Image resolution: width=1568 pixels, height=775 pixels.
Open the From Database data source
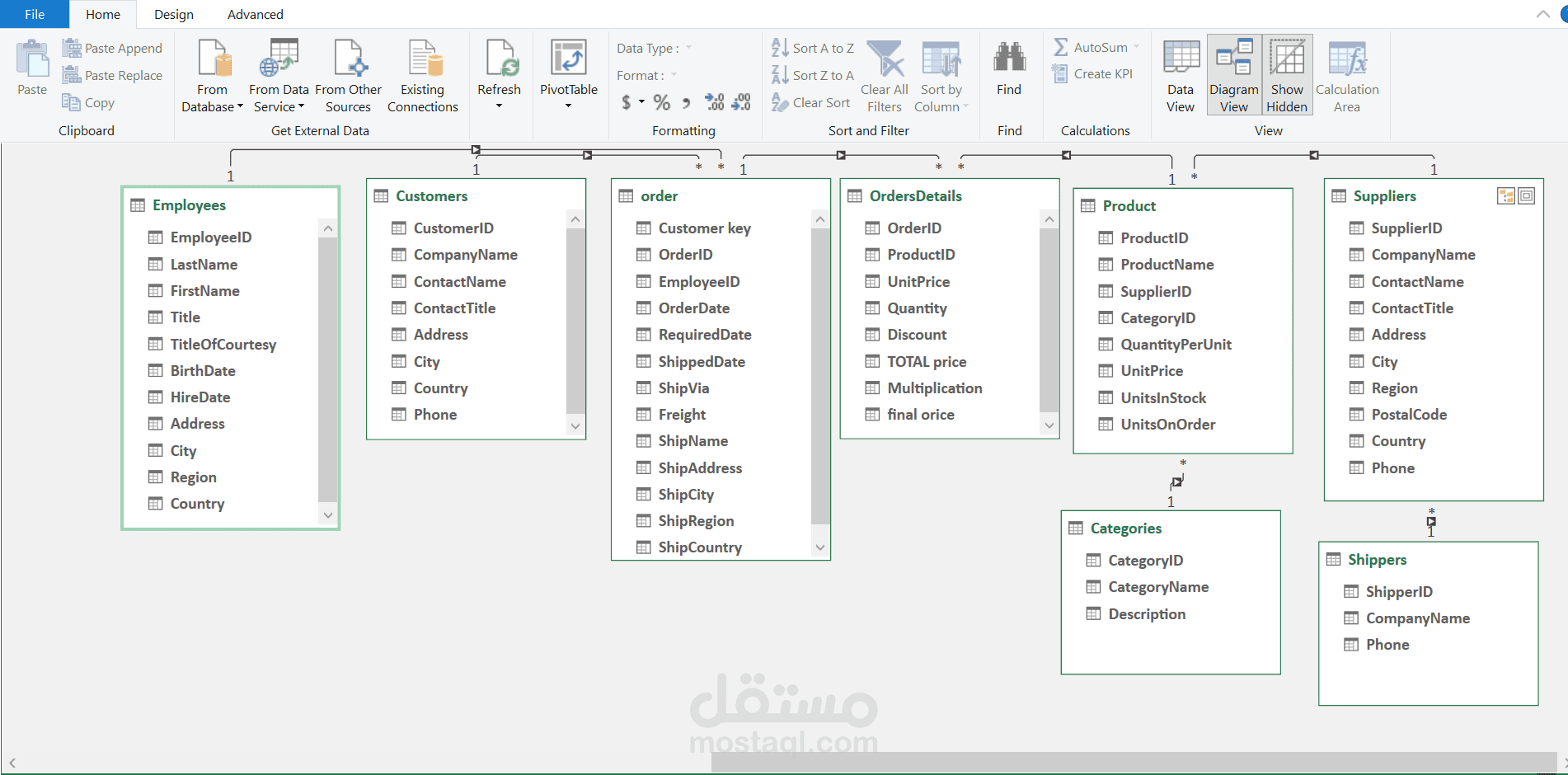click(212, 74)
